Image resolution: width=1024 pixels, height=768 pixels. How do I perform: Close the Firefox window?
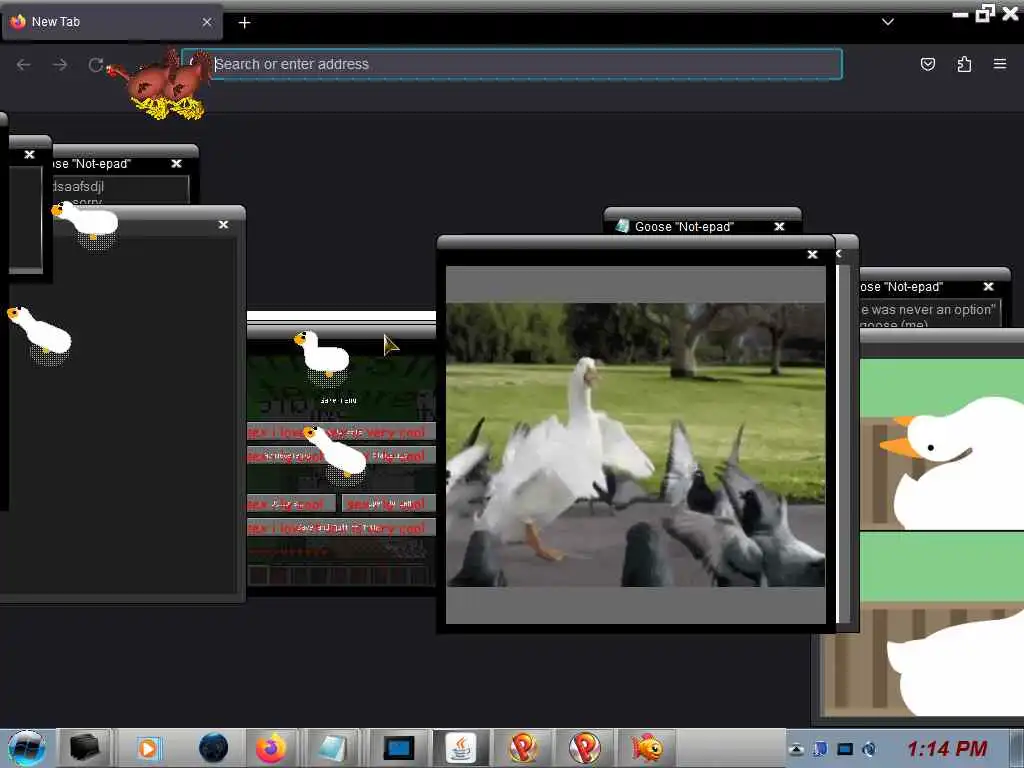pos(1010,14)
